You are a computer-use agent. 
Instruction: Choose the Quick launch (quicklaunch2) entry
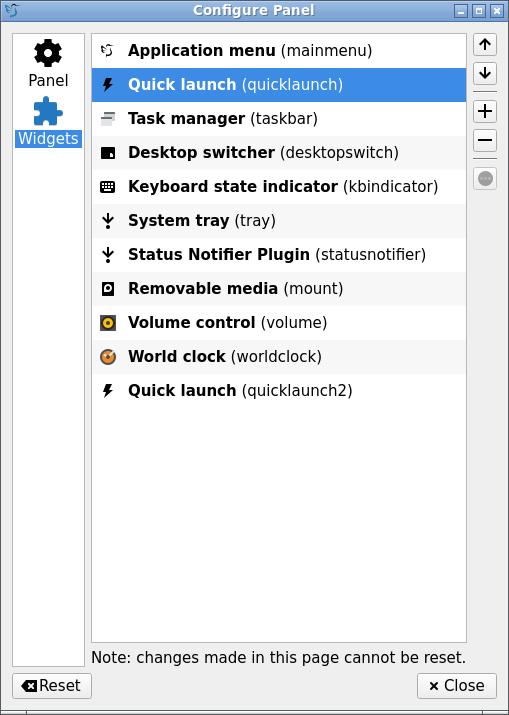point(279,391)
